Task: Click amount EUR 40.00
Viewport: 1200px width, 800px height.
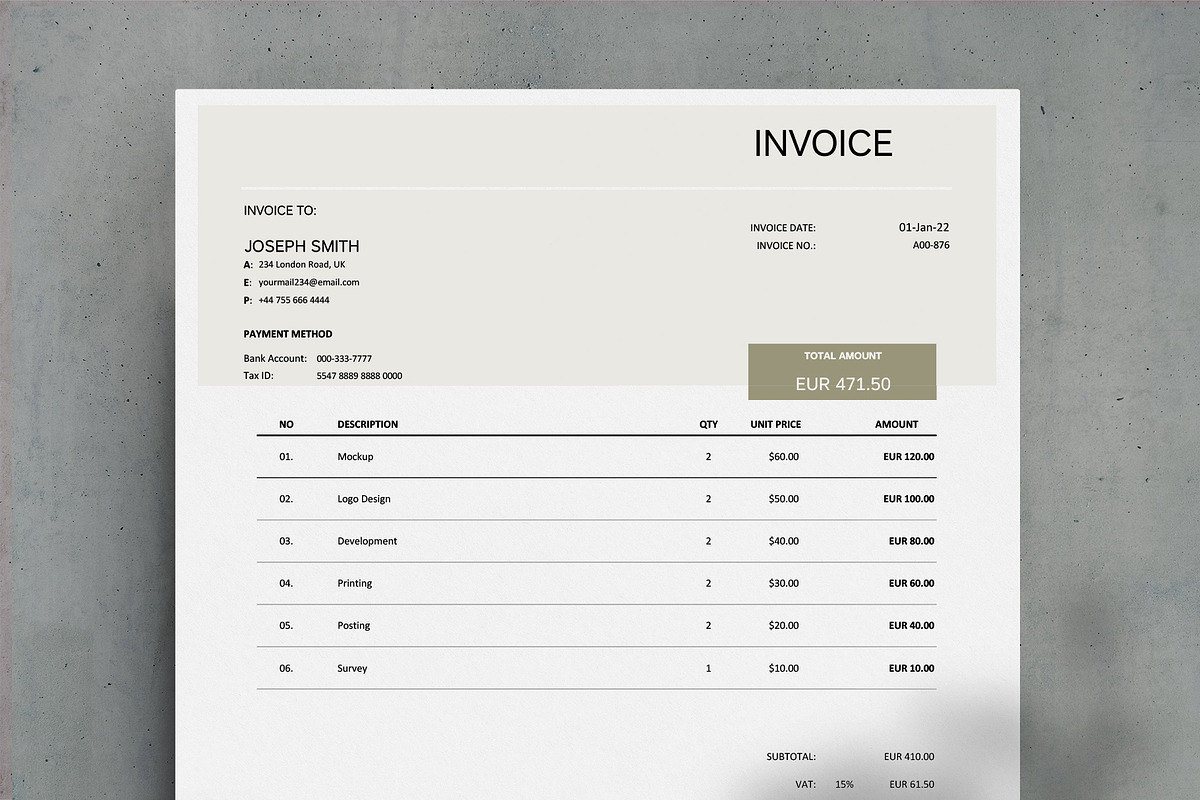Action: (x=912, y=626)
